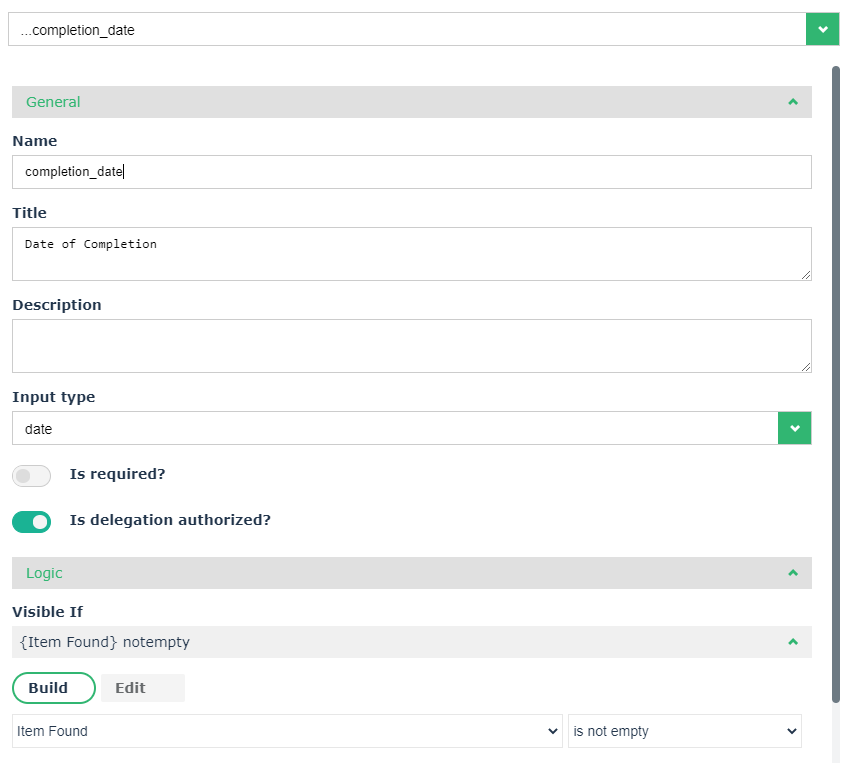
Task: Click the General section header label
Action: [x=53, y=102]
